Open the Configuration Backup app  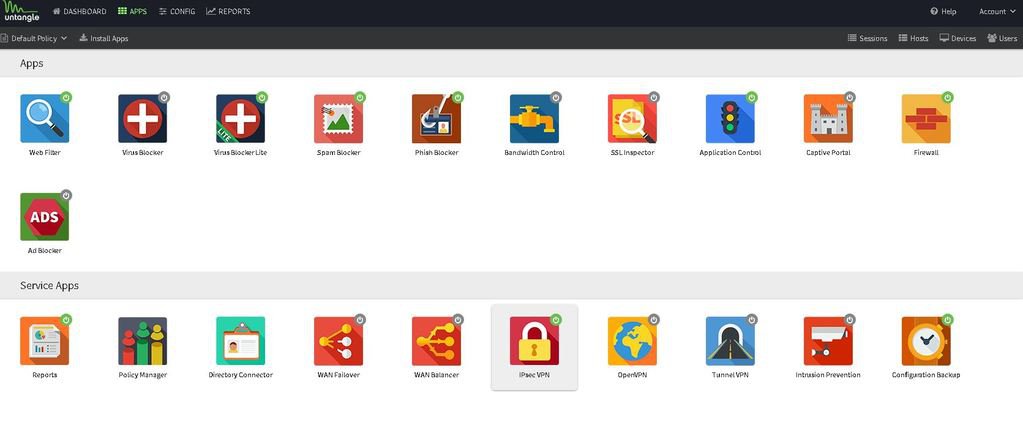926,341
